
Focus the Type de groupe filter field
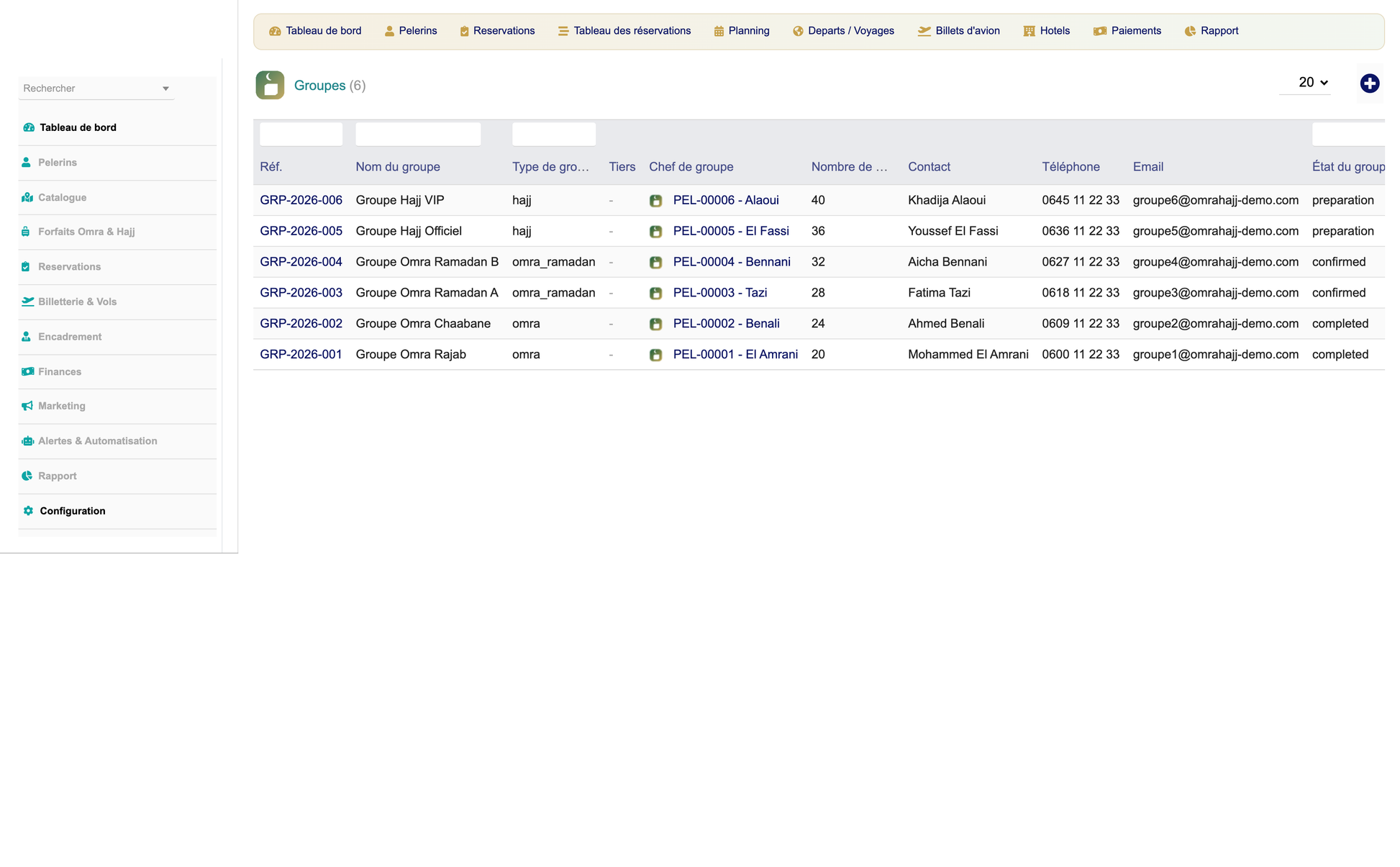tap(554, 135)
